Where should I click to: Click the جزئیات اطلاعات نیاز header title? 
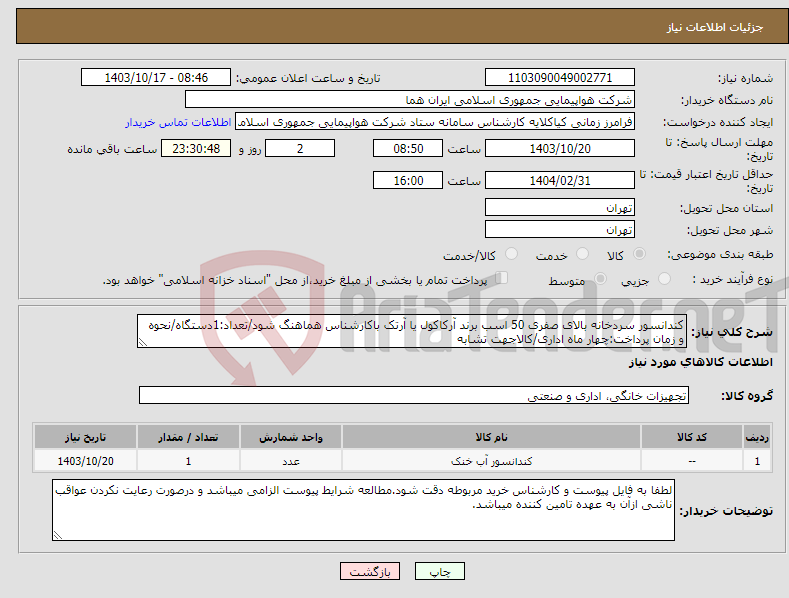pos(715,27)
